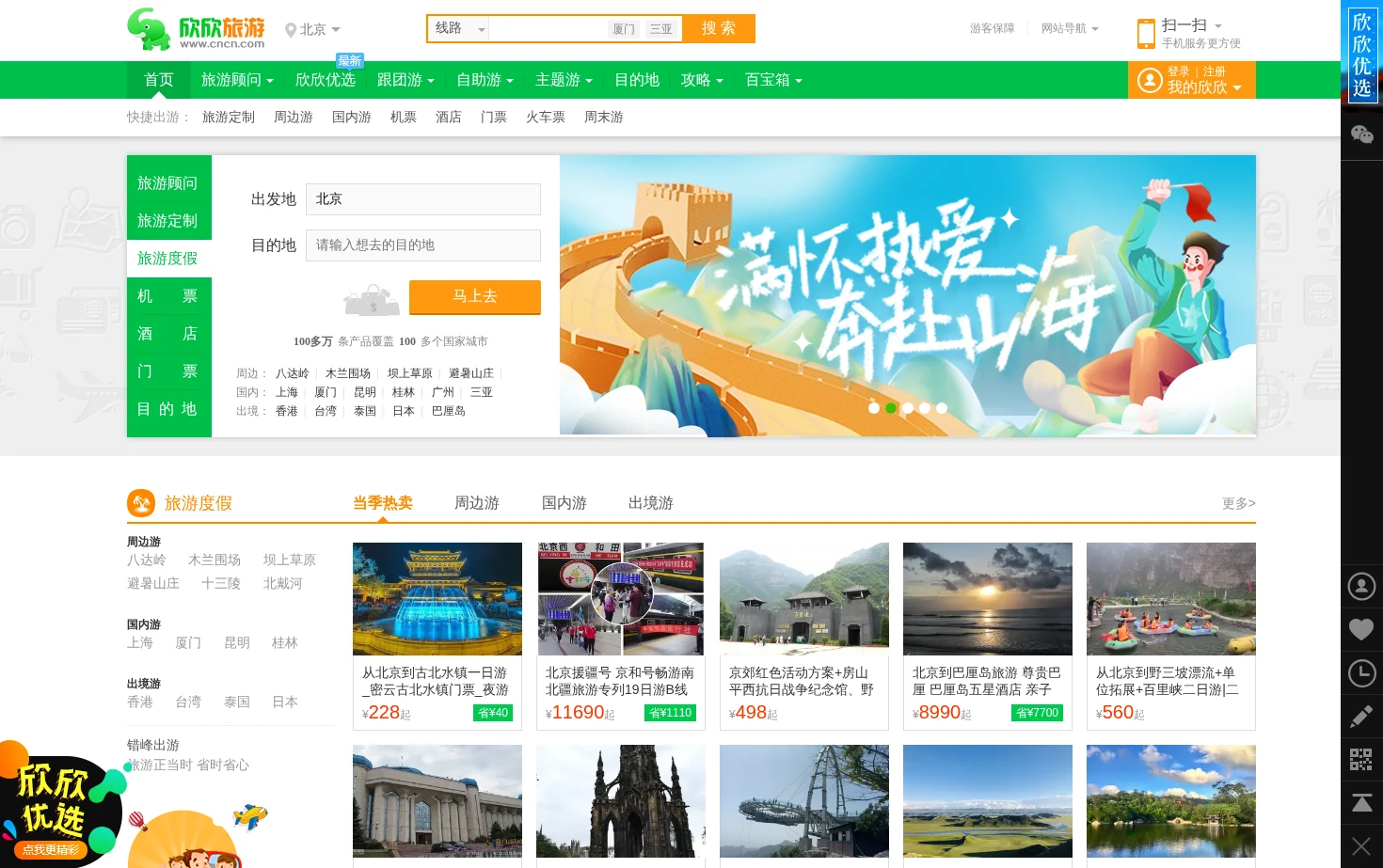Open the 古北水镇 fountain tour thumbnail
Viewport: 1383px width, 868px height.
[437, 599]
